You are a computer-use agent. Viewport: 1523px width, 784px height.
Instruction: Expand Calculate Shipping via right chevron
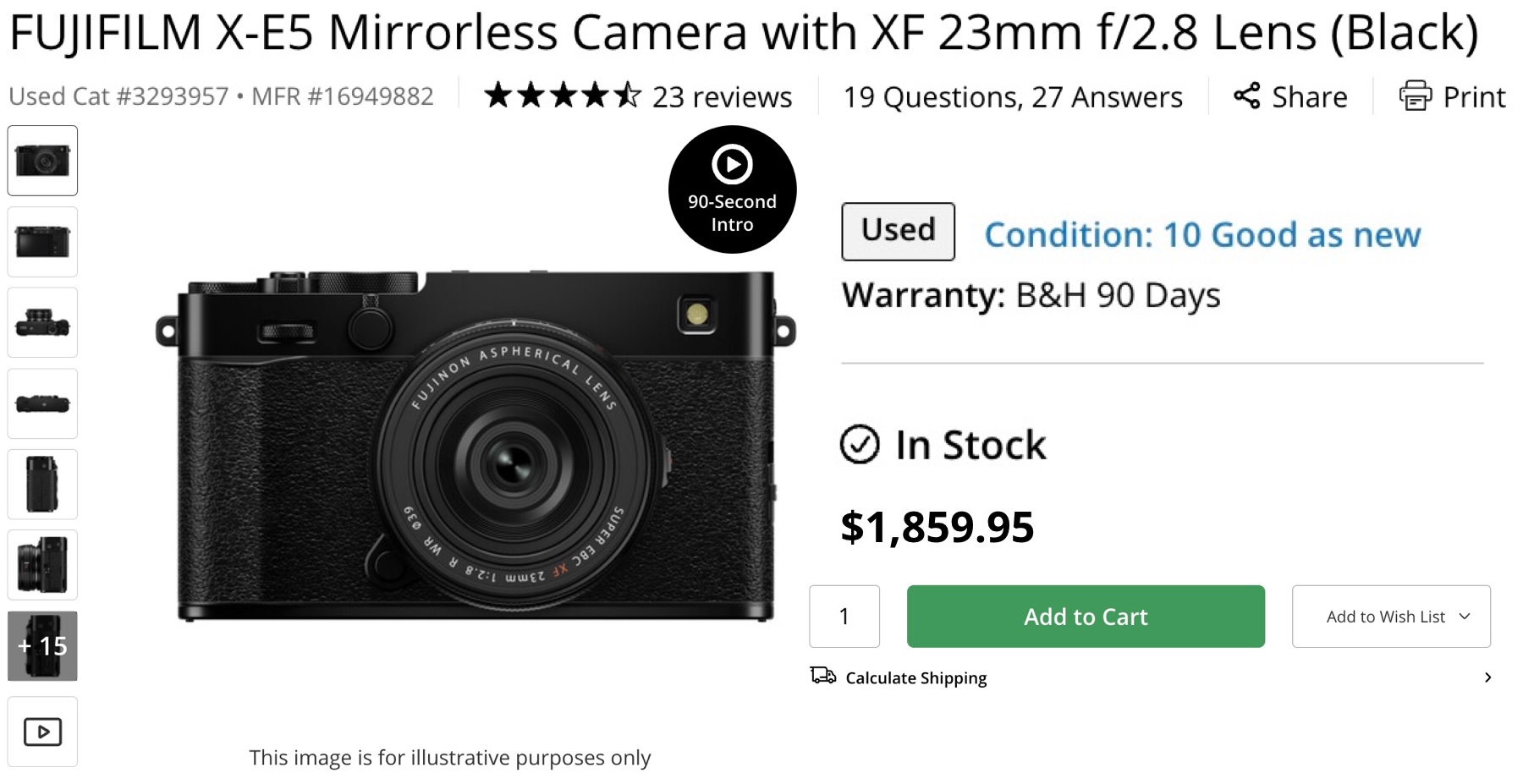(x=1487, y=677)
